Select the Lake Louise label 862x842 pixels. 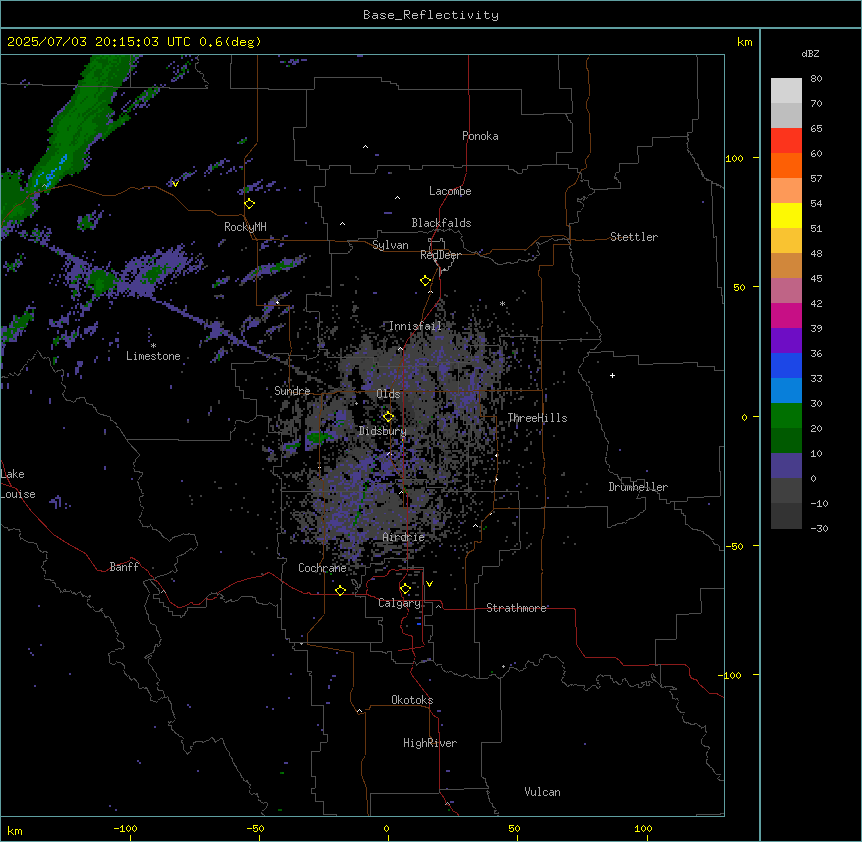pyautogui.click(x=18, y=484)
